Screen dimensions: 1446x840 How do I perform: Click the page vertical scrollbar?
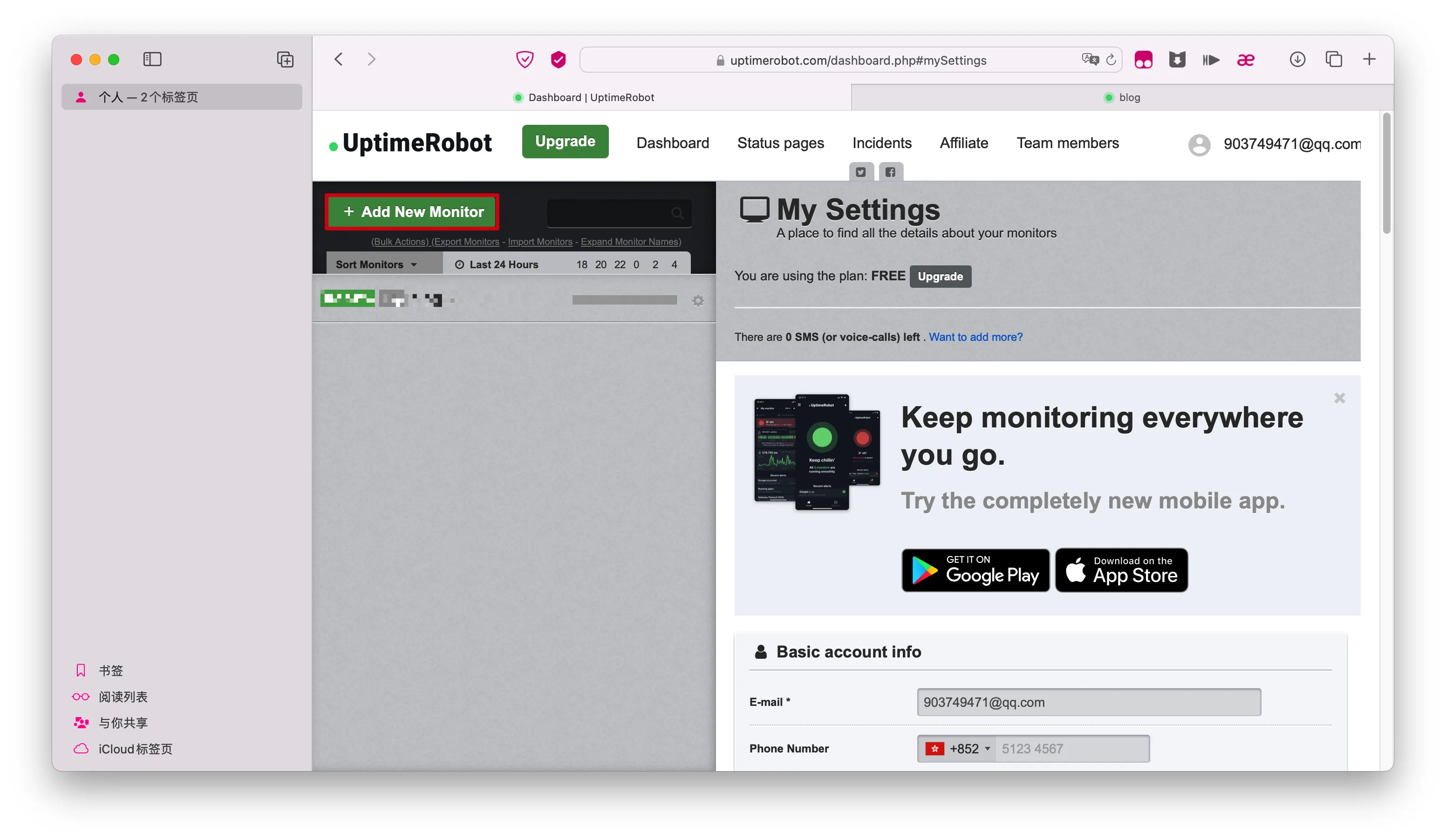coord(1386,173)
